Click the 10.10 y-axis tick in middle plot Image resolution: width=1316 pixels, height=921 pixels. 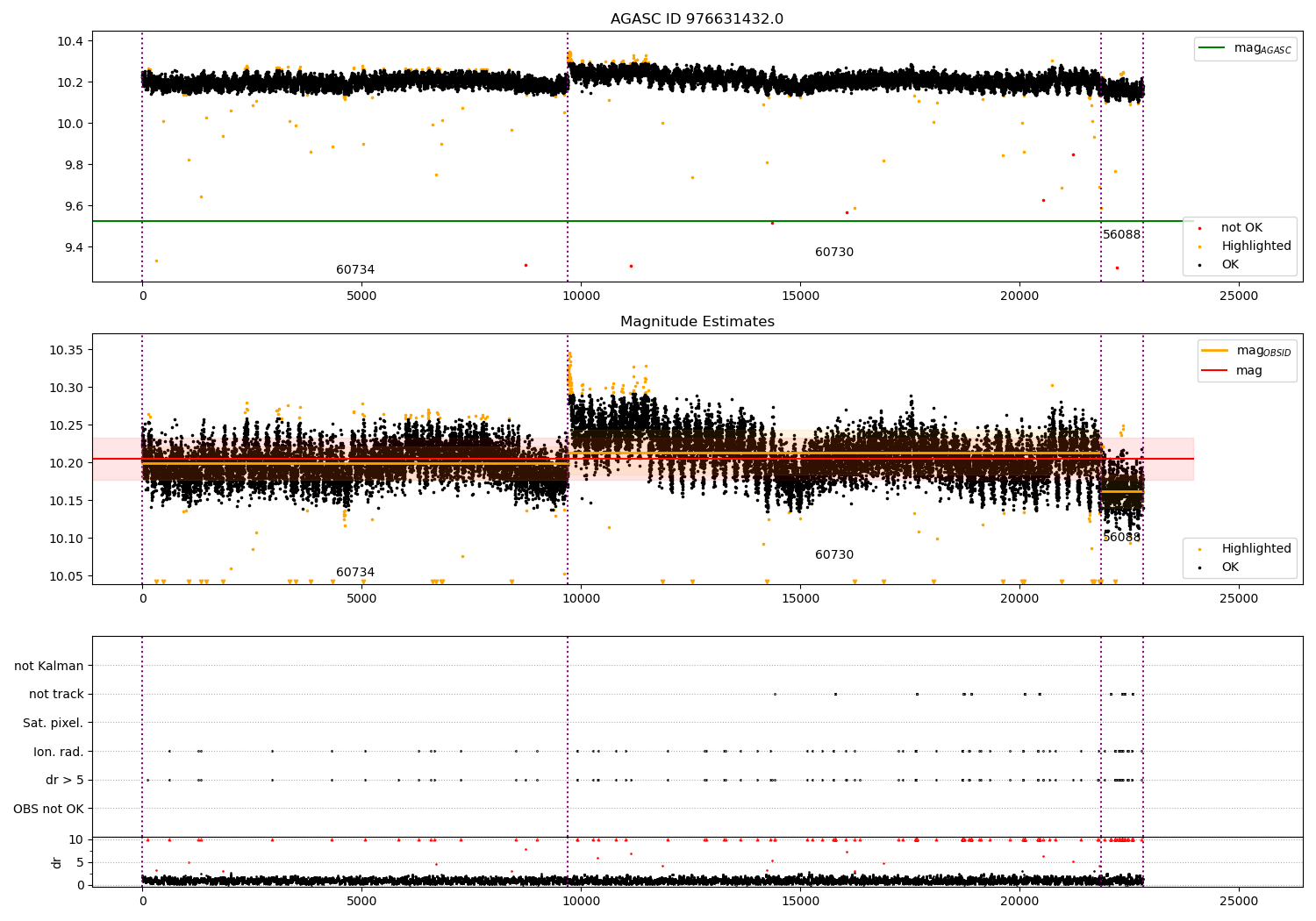click(x=68, y=539)
